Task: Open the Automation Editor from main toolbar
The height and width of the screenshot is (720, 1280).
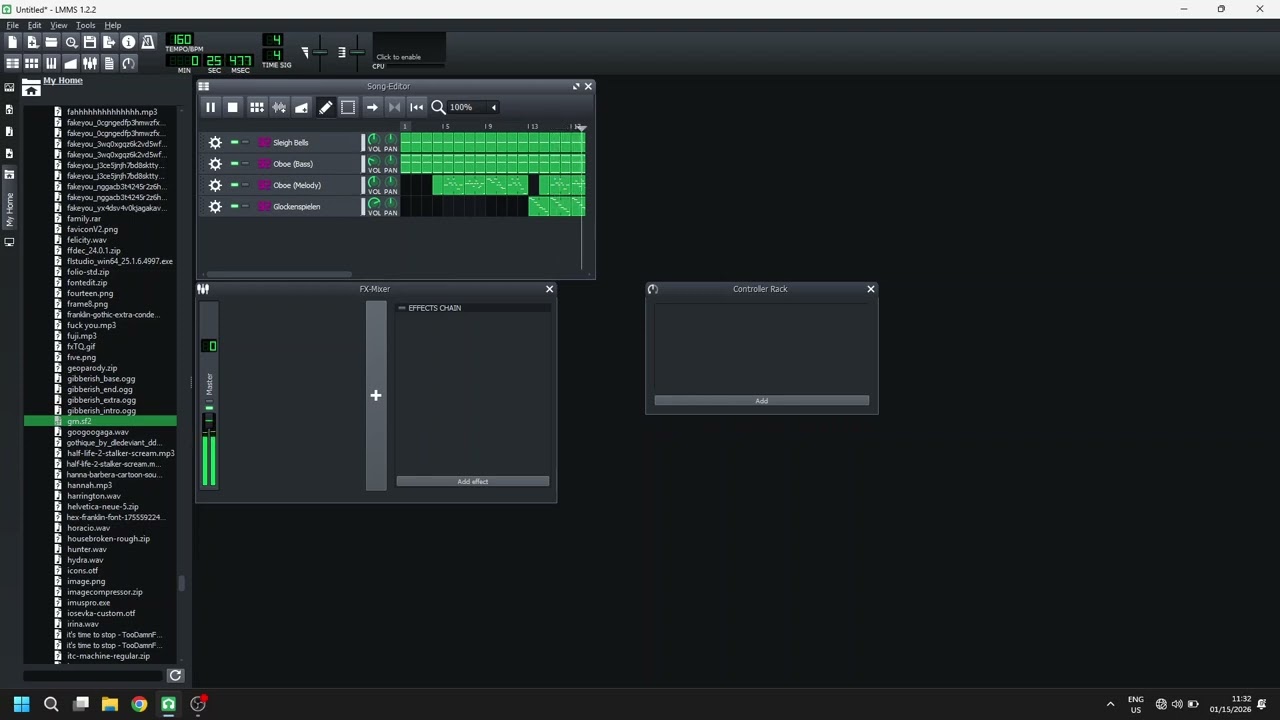Action: coord(70,63)
